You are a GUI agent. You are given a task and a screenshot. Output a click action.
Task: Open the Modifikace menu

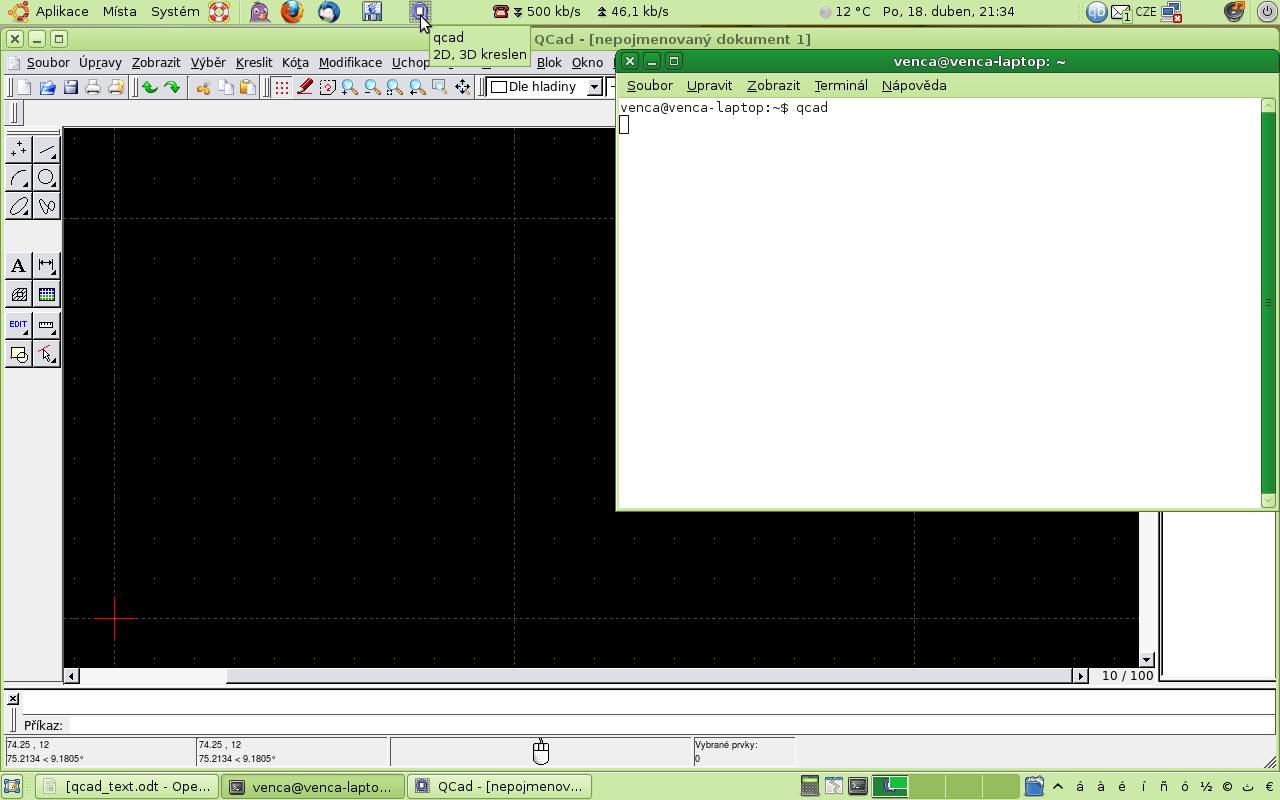(350, 62)
